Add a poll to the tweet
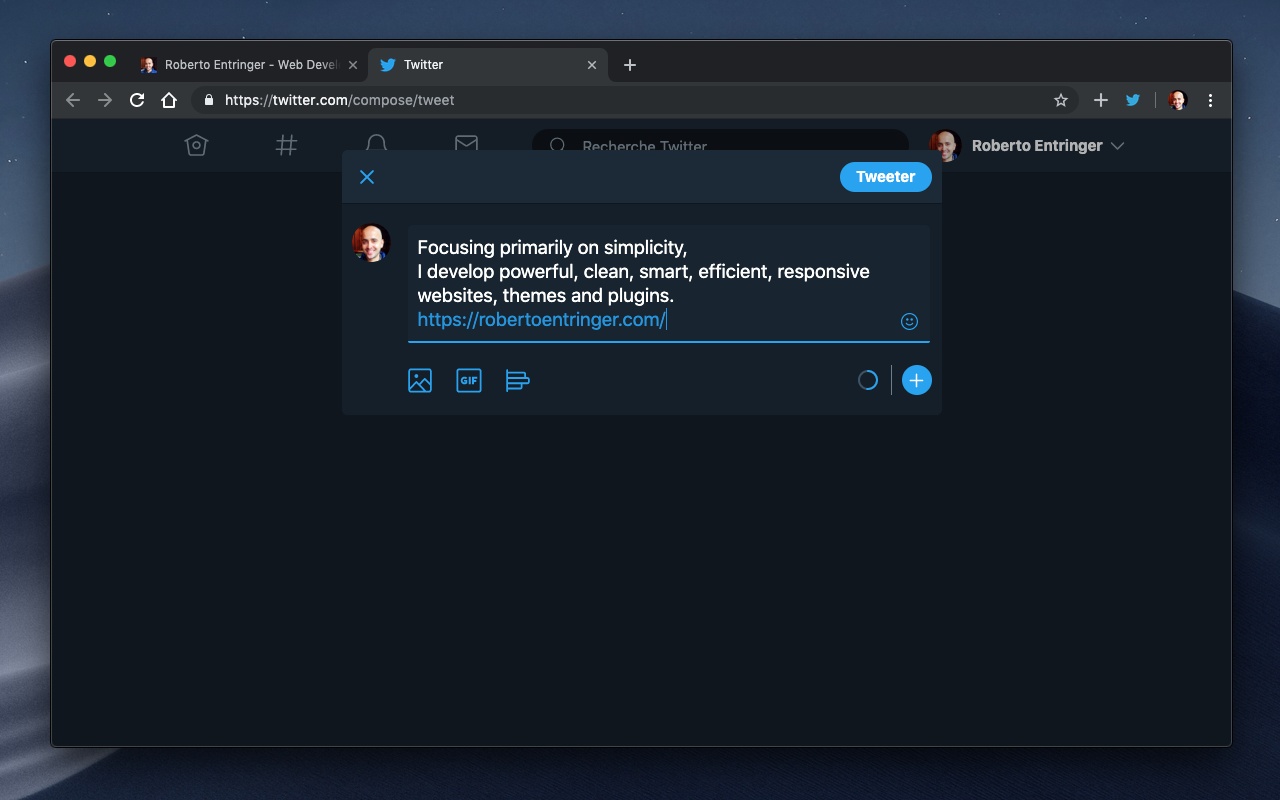Viewport: 1280px width, 800px height. tap(517, 381)
